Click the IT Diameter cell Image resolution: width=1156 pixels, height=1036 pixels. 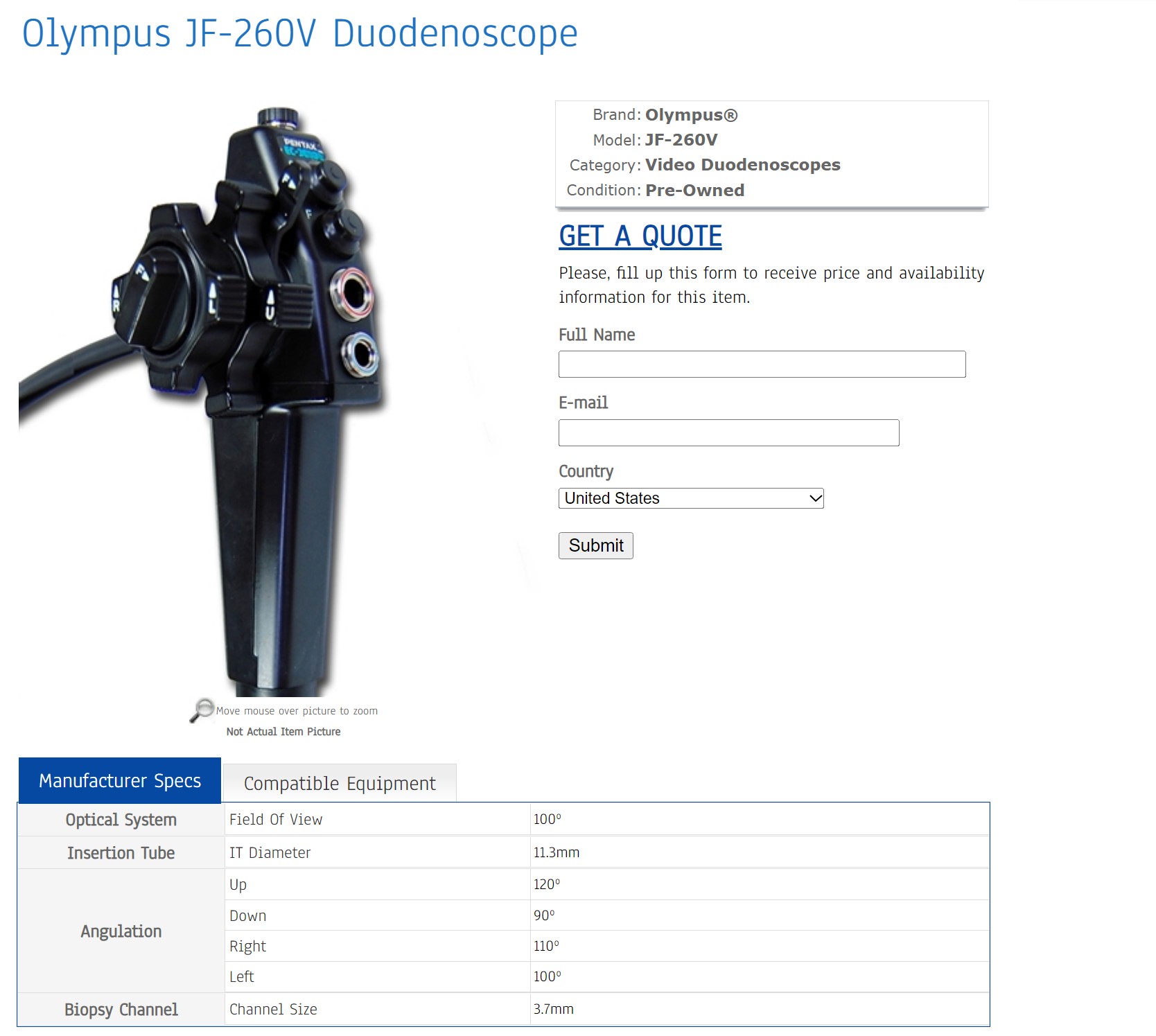(x=378, y=853)
